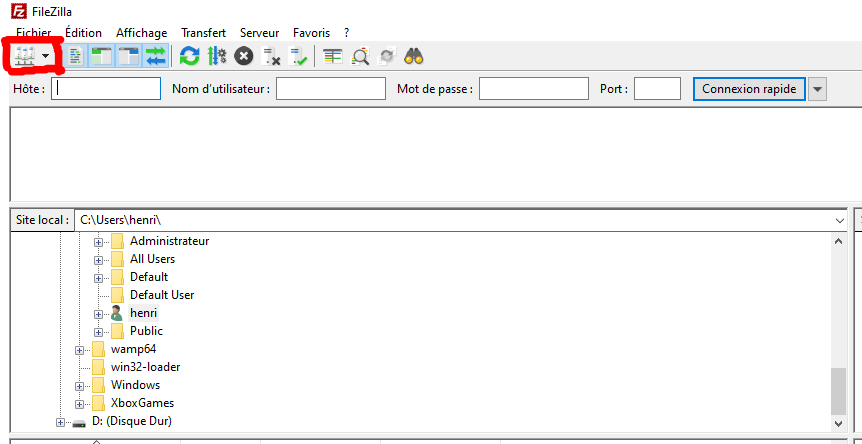Select the D: (Disque Dur) drive
The height and width of the screenshot is (444, 862).
132,421
